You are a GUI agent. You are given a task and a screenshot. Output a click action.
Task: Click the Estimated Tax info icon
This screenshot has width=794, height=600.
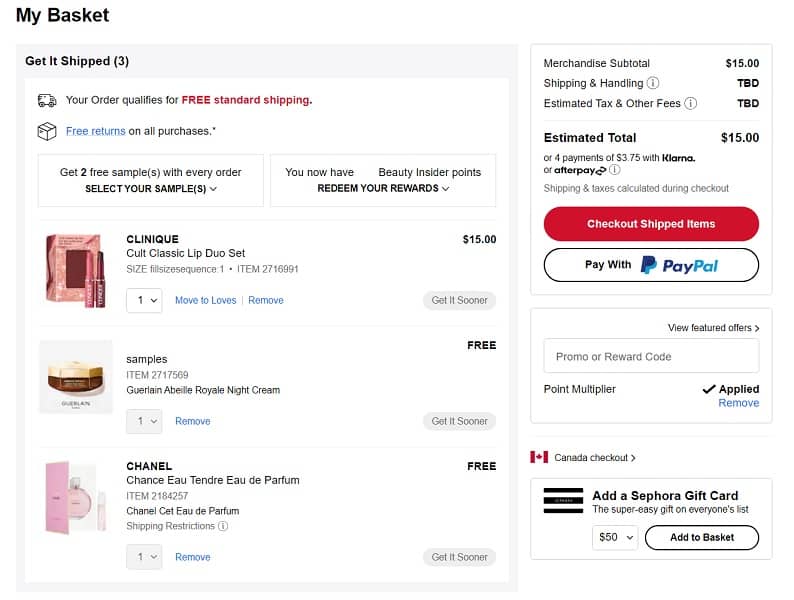[x=690, y=104]
